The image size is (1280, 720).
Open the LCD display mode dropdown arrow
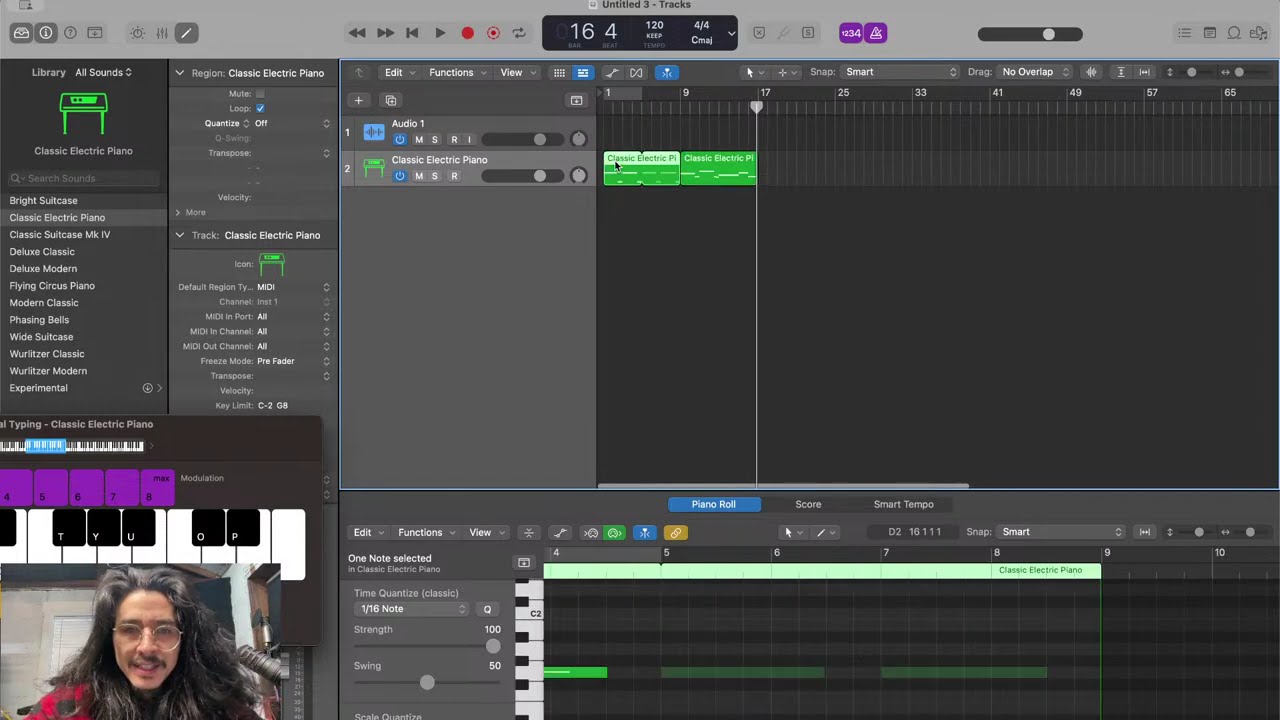click(x=731, y=33)
